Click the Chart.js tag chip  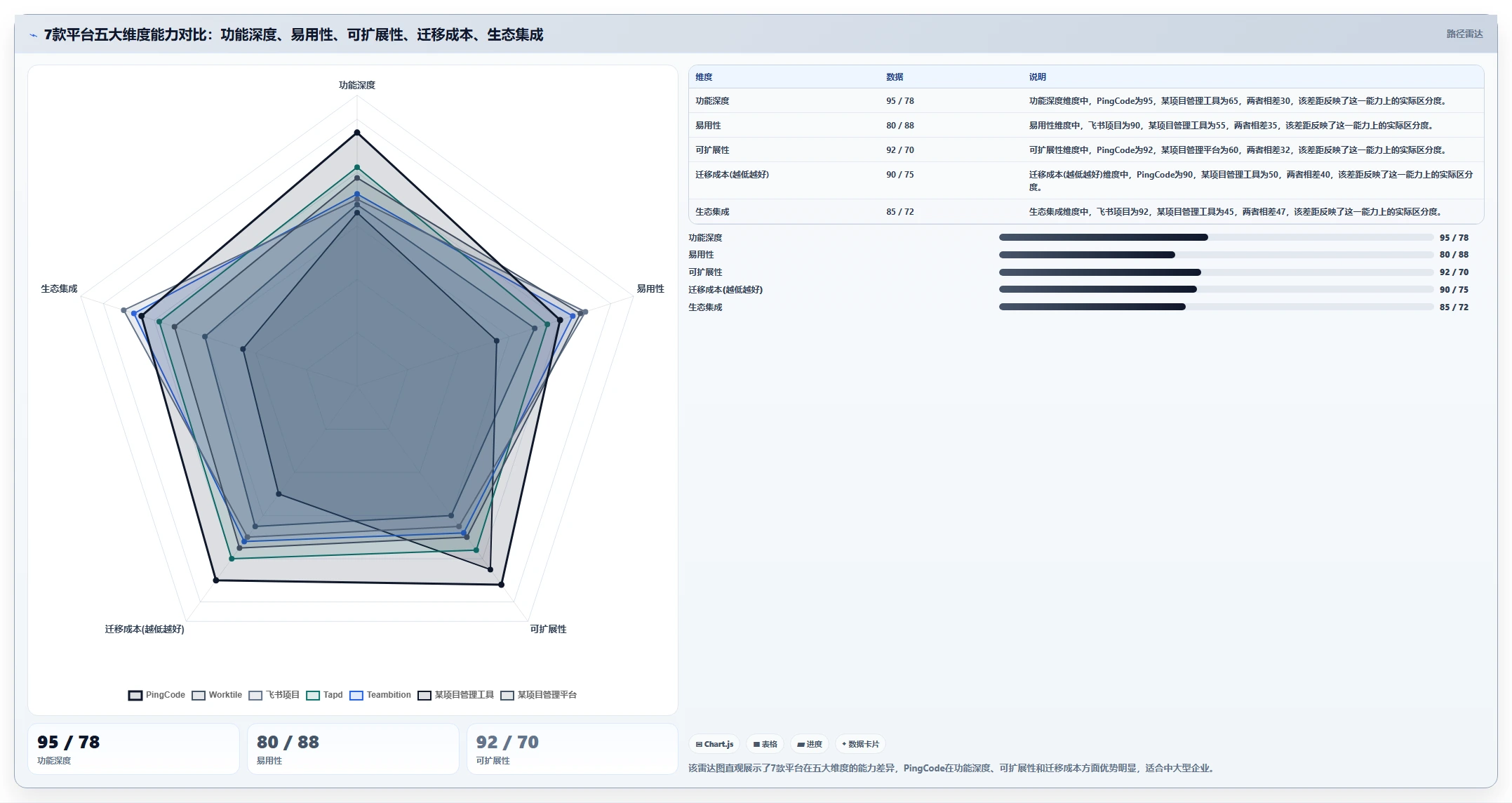714,744
